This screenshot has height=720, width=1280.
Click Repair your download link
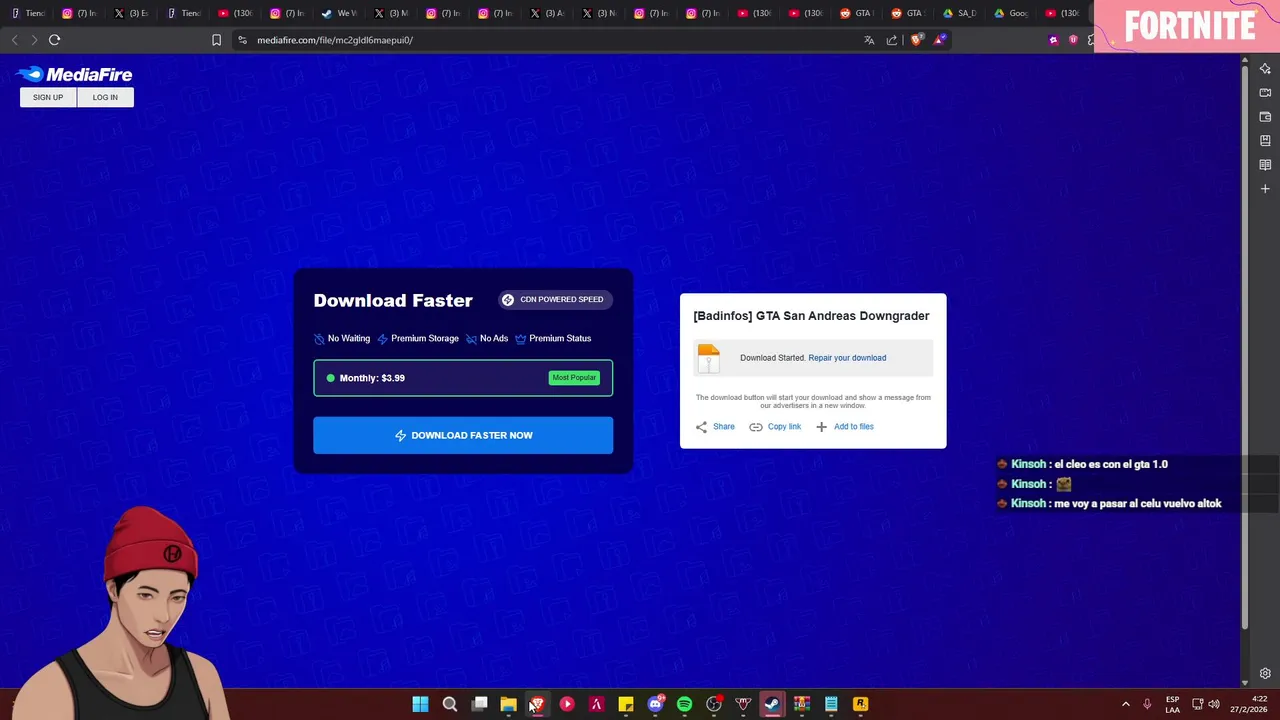click(847, 358)
